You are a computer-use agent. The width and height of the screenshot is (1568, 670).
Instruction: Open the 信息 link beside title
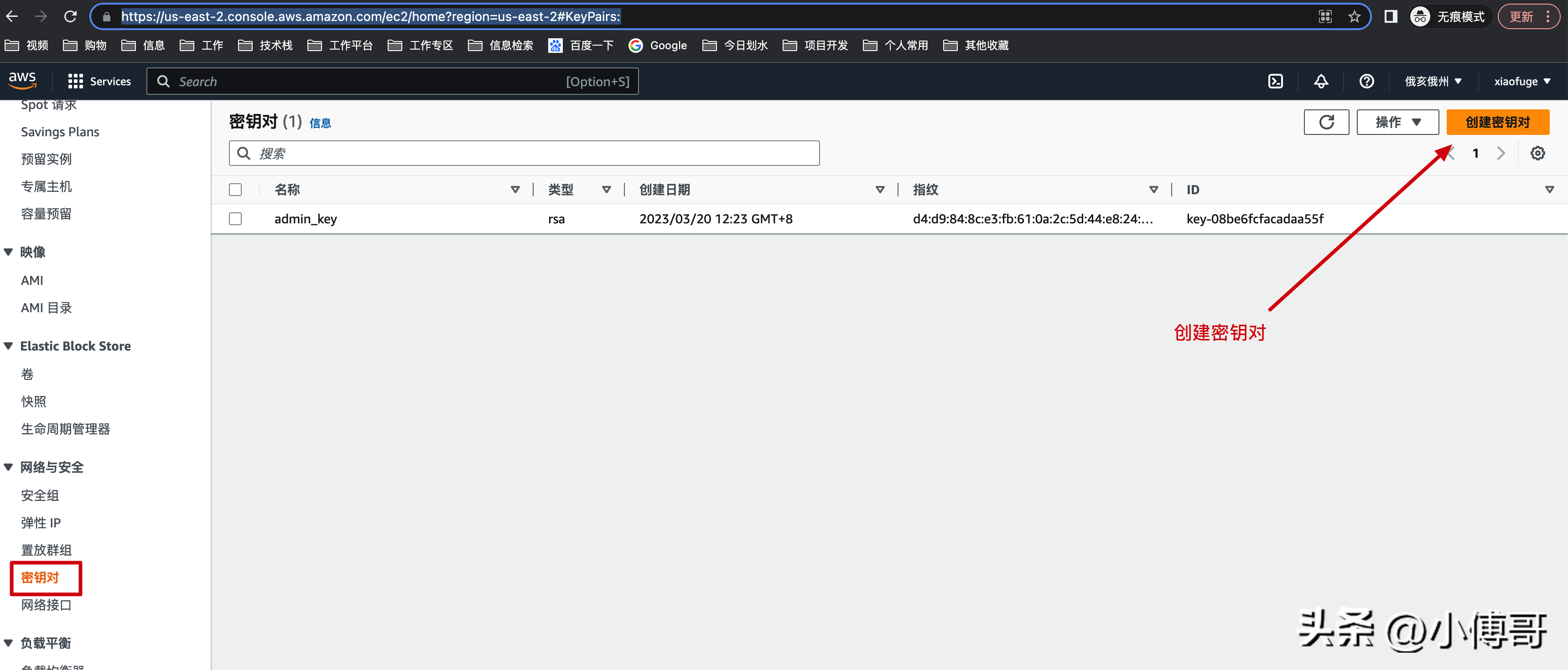point(320,124)
